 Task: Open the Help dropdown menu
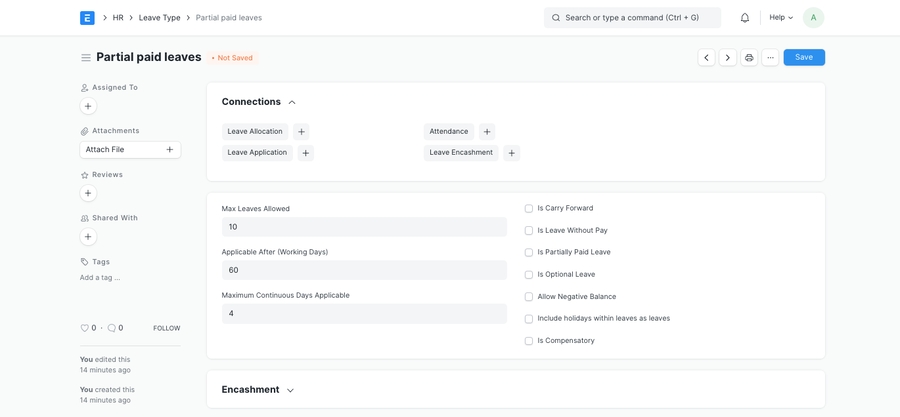[781, 18]
